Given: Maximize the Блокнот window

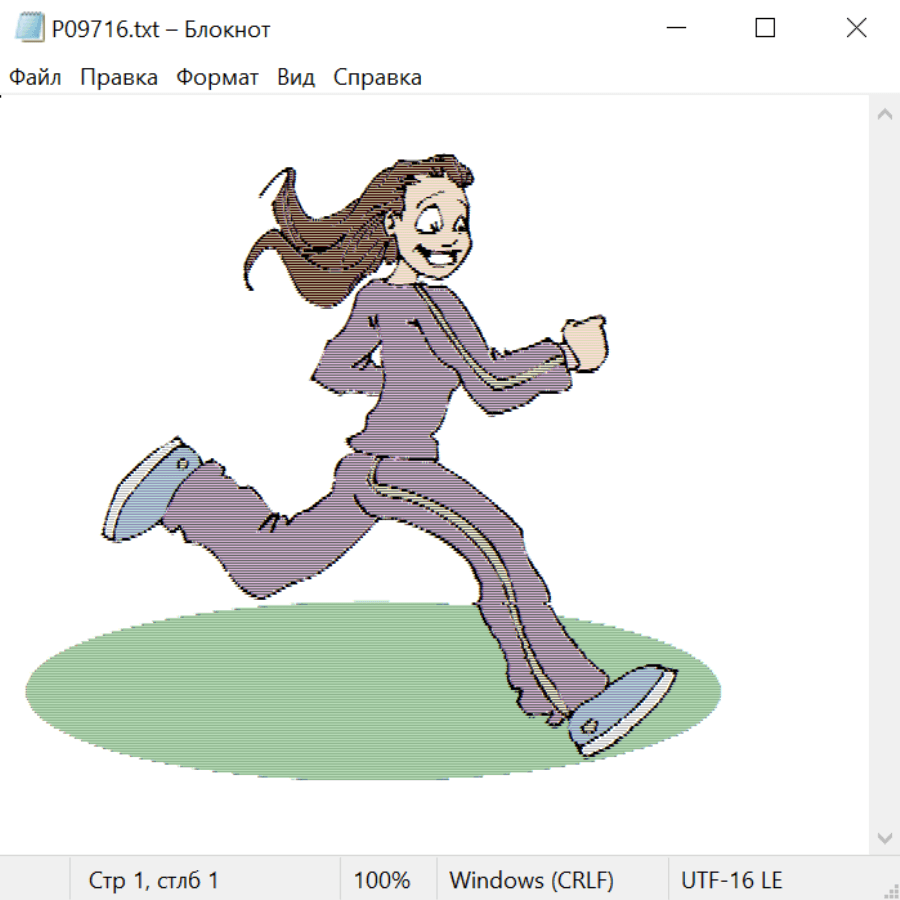Looking at the screenshot, I should (765, 29).
